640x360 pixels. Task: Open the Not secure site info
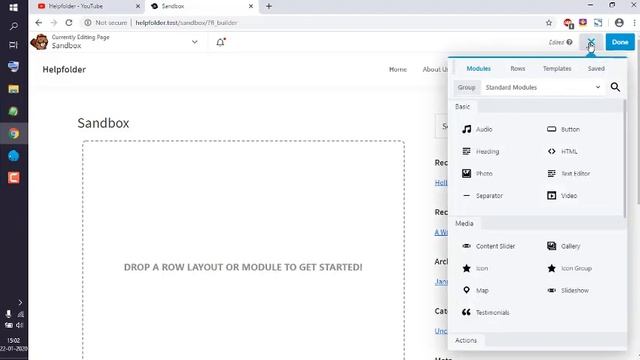click(x=106, y=23)
